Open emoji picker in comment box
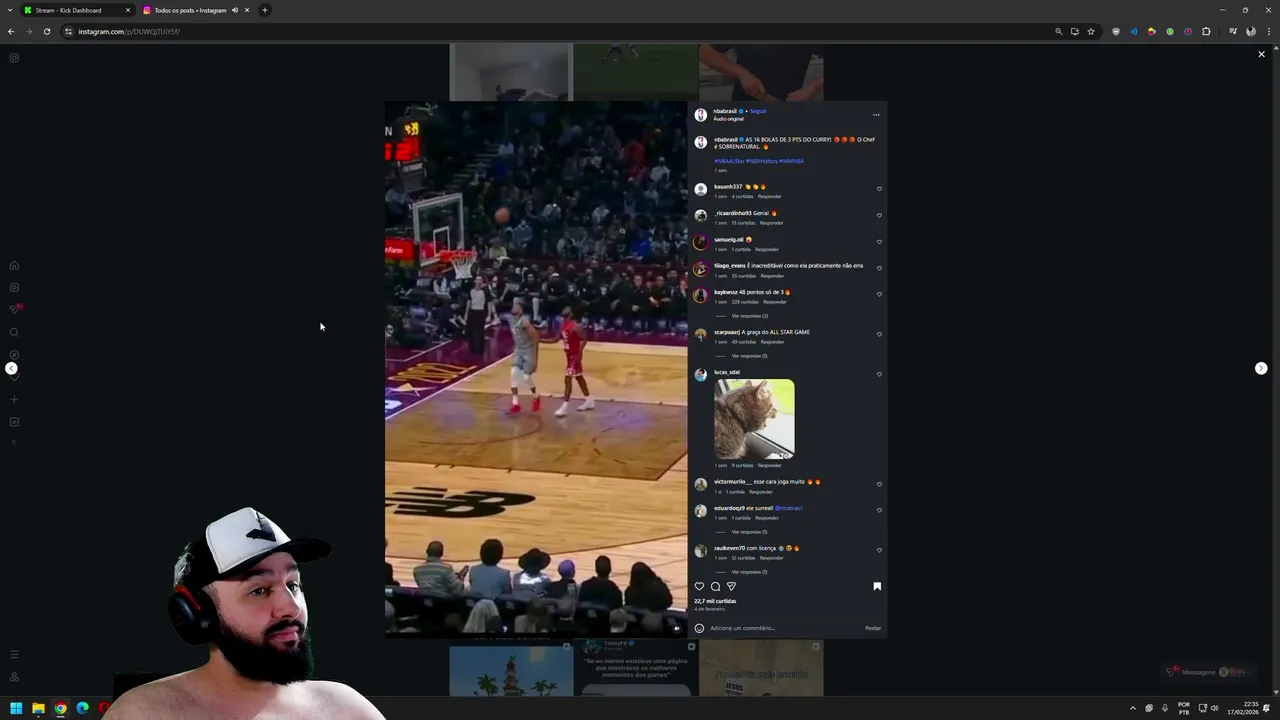 699,628
